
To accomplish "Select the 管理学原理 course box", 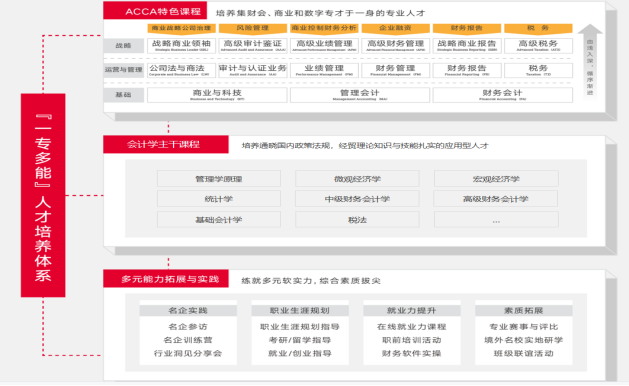I will click(x=219, y=179).
